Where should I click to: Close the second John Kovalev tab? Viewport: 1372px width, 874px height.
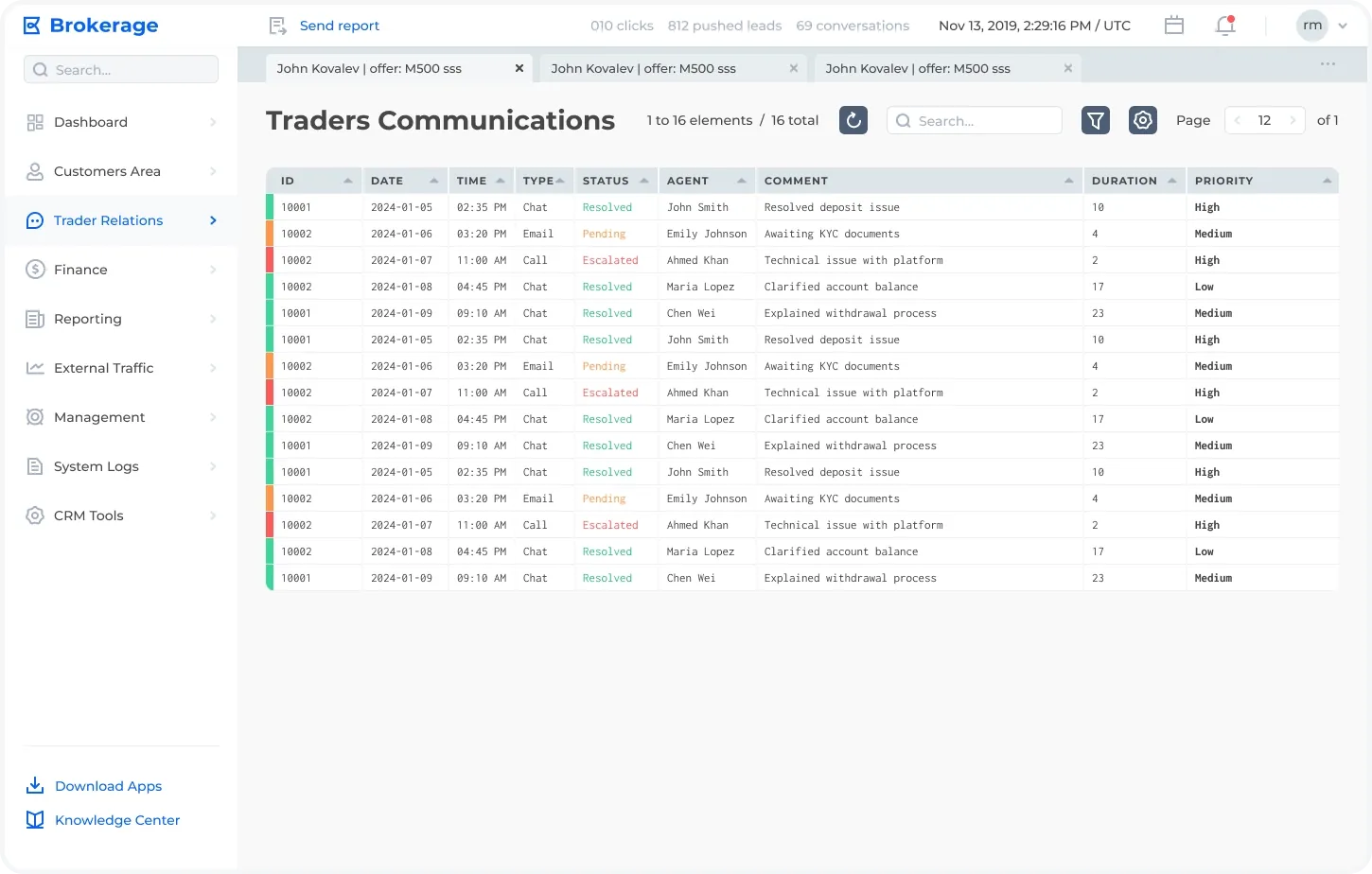pyautogui.click(x=794, y=68)
